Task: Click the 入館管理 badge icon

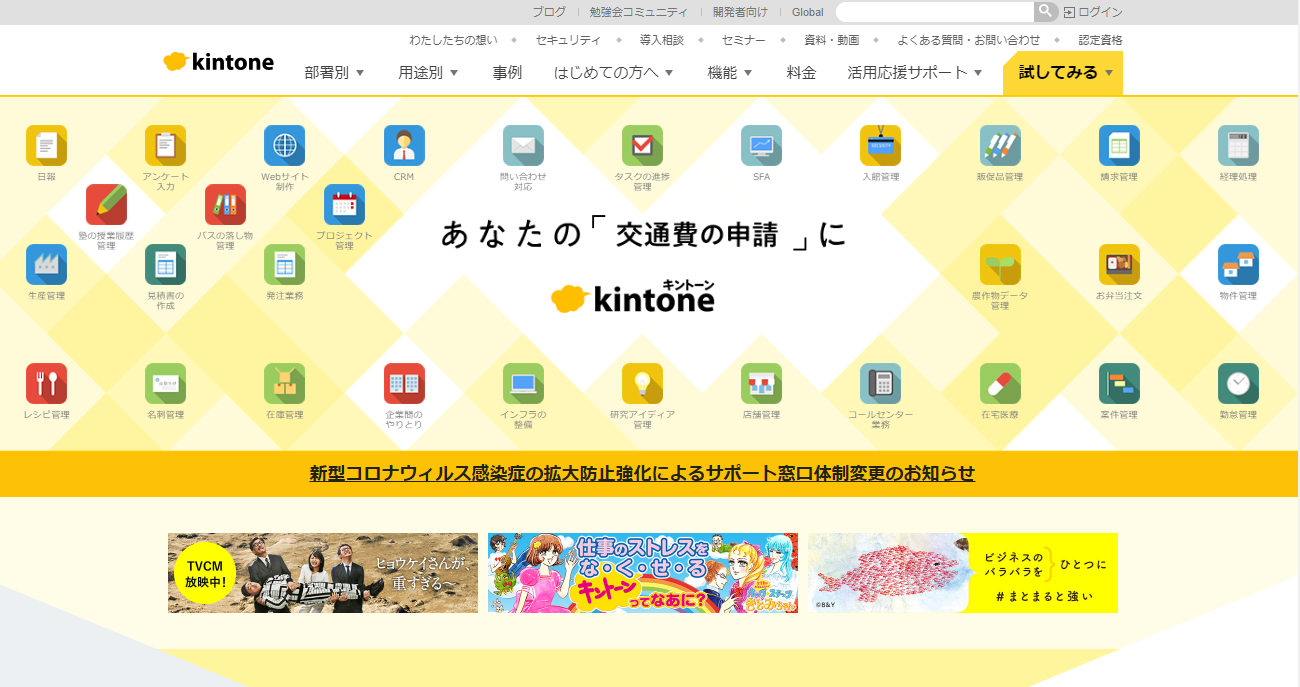Action: click(x=880, y=145)
